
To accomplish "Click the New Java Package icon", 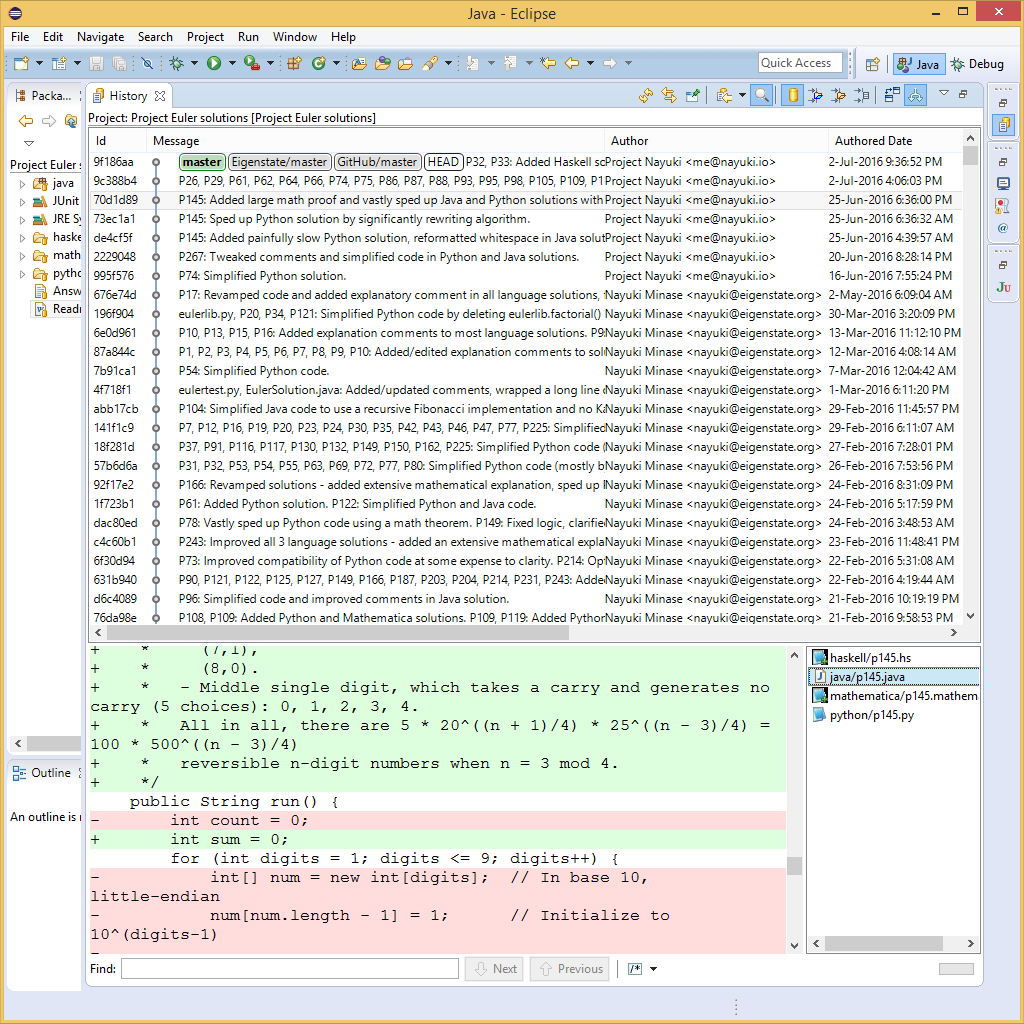I will [295, 63].
